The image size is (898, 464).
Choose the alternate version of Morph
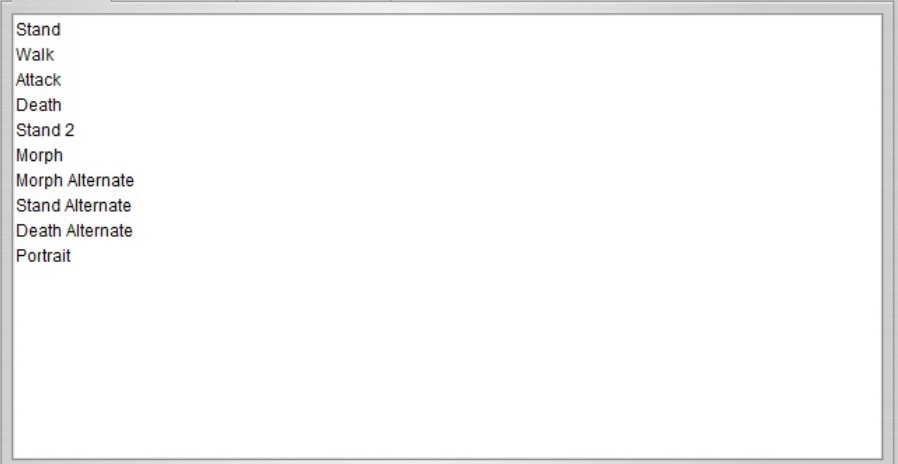(x=74, y=180)
